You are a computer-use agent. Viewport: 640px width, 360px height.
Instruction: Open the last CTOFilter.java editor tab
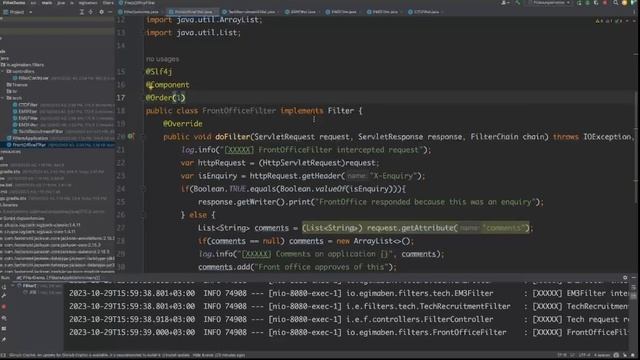coord(424,12)
